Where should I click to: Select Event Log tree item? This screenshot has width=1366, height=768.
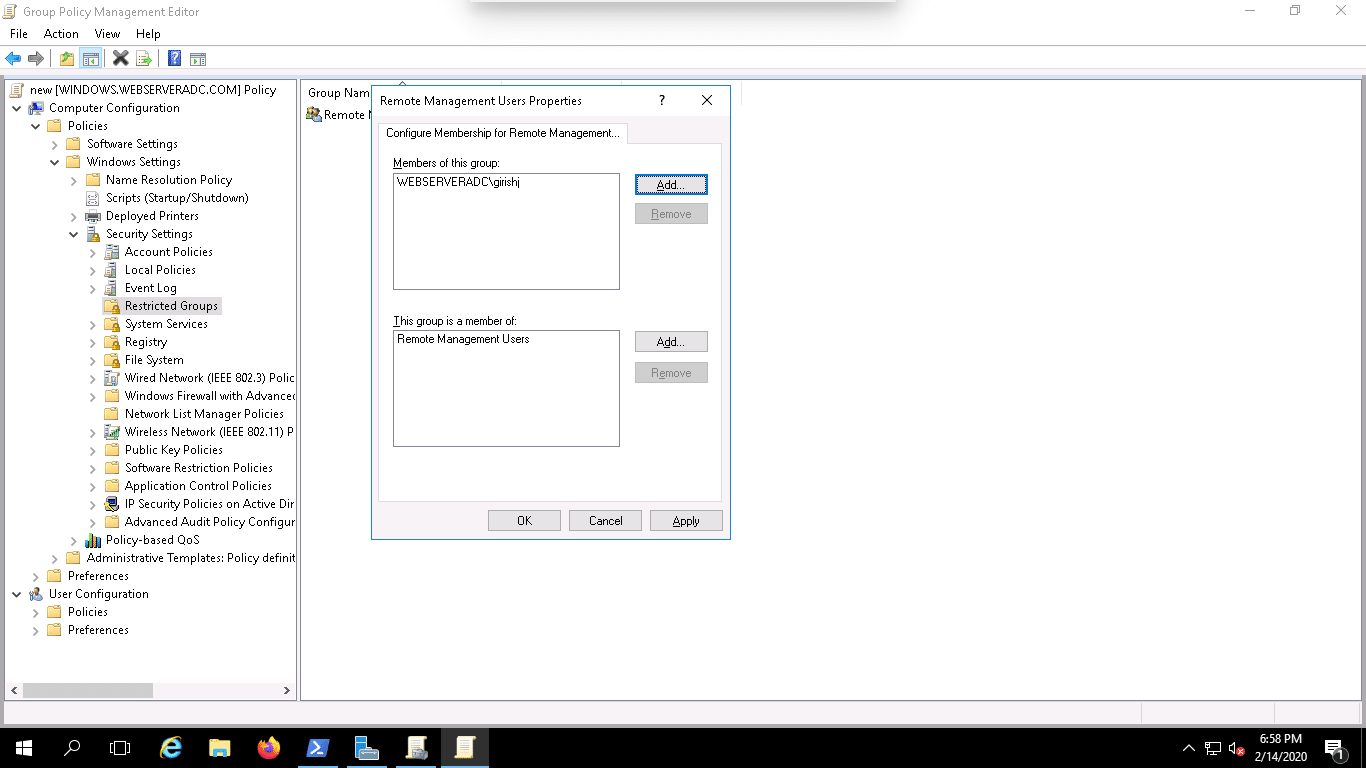[x=150, y=288]
